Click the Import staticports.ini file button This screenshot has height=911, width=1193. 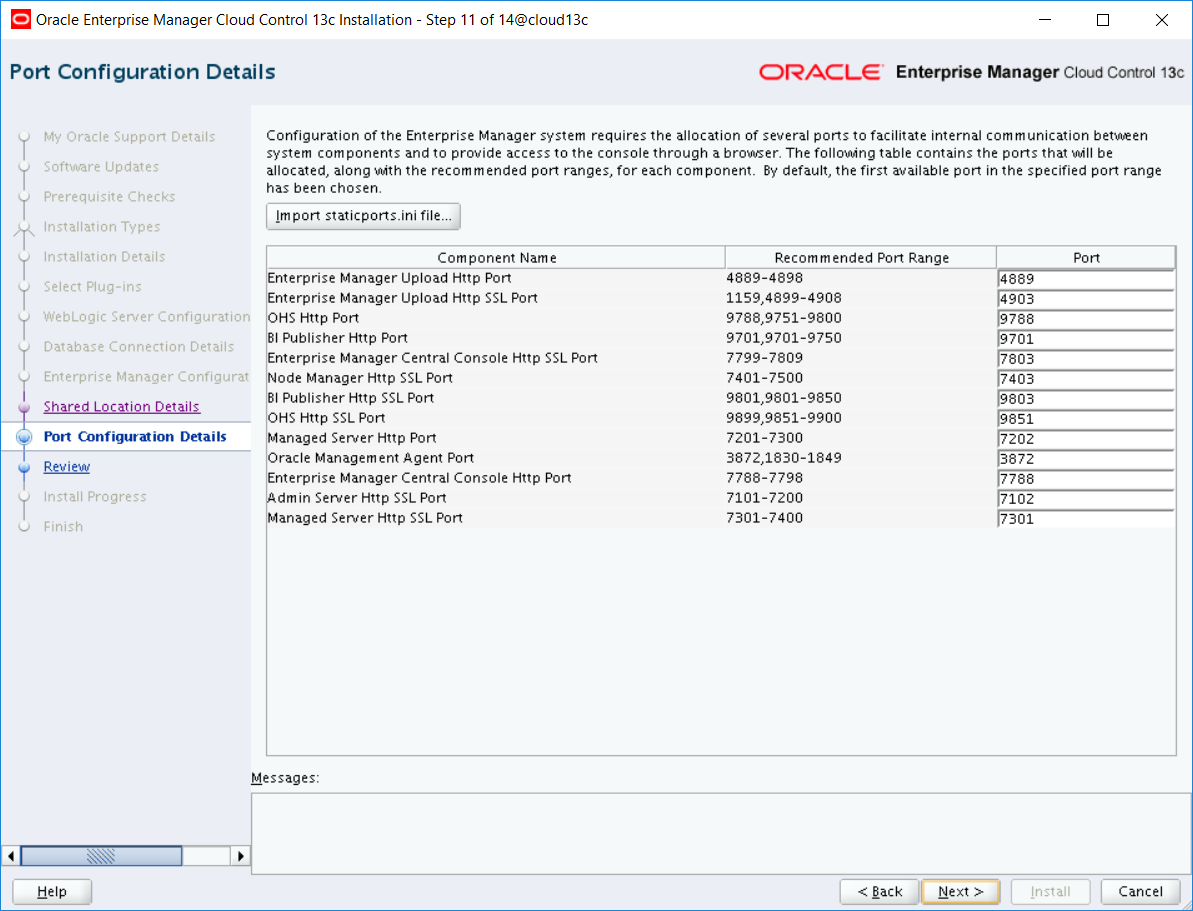pyautogui.click(x=363, y=216)
